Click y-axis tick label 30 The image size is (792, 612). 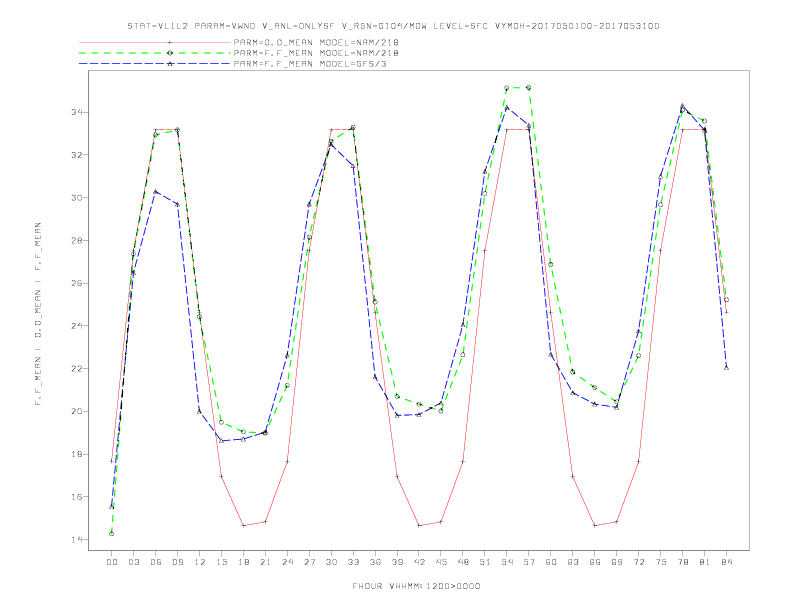[76, 197]
